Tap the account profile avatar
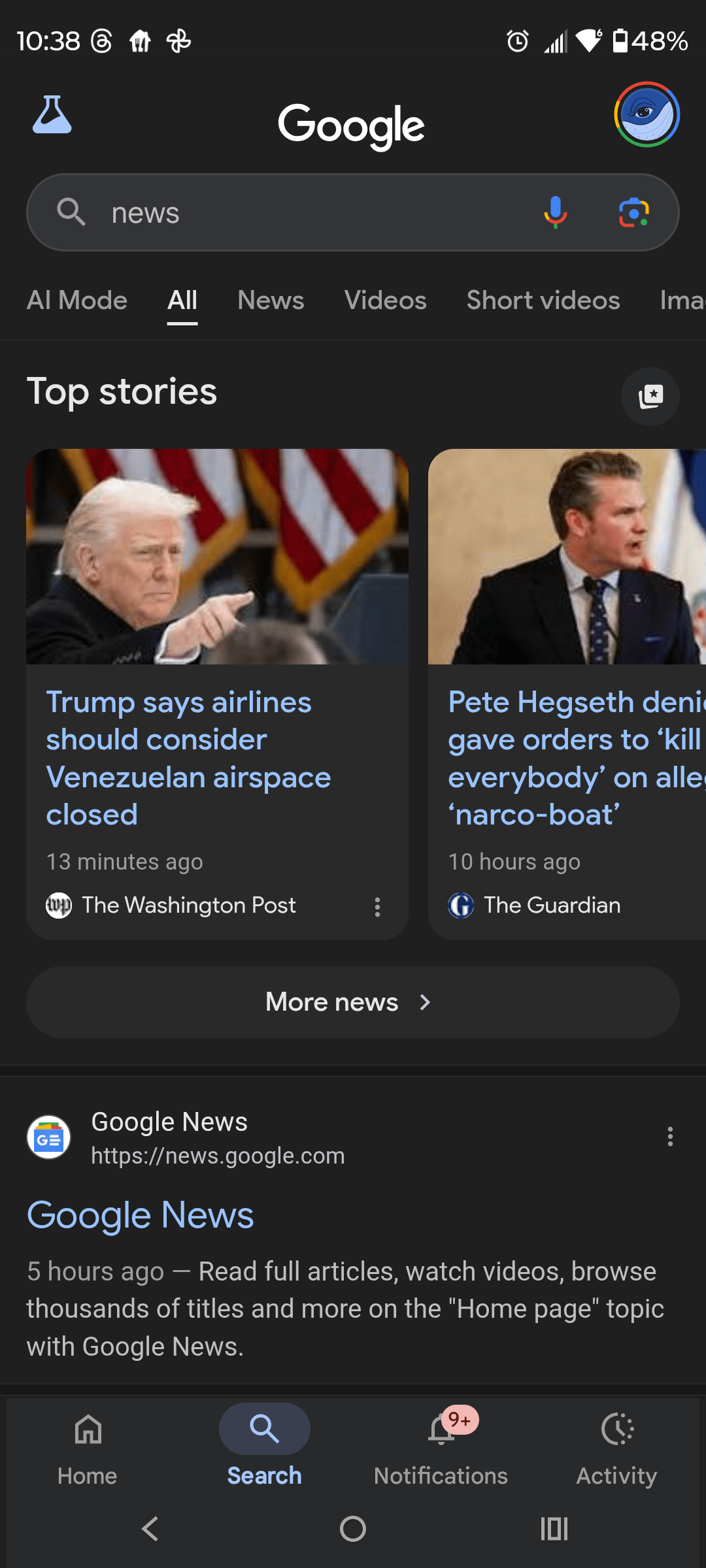The image size is (706, 1568). 647,115
